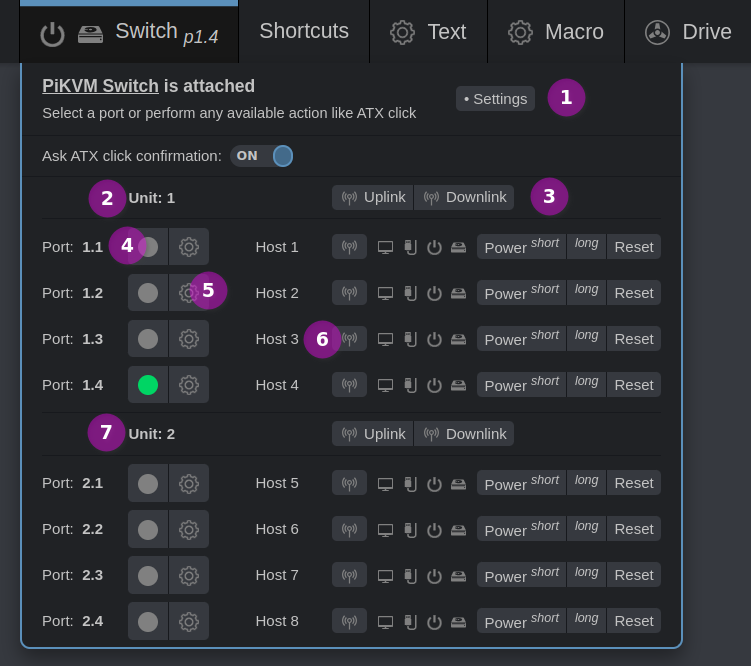Click beacon icon for Host 8
The width and height of the screenshot is (751, 666).
(x=349, y=621)
